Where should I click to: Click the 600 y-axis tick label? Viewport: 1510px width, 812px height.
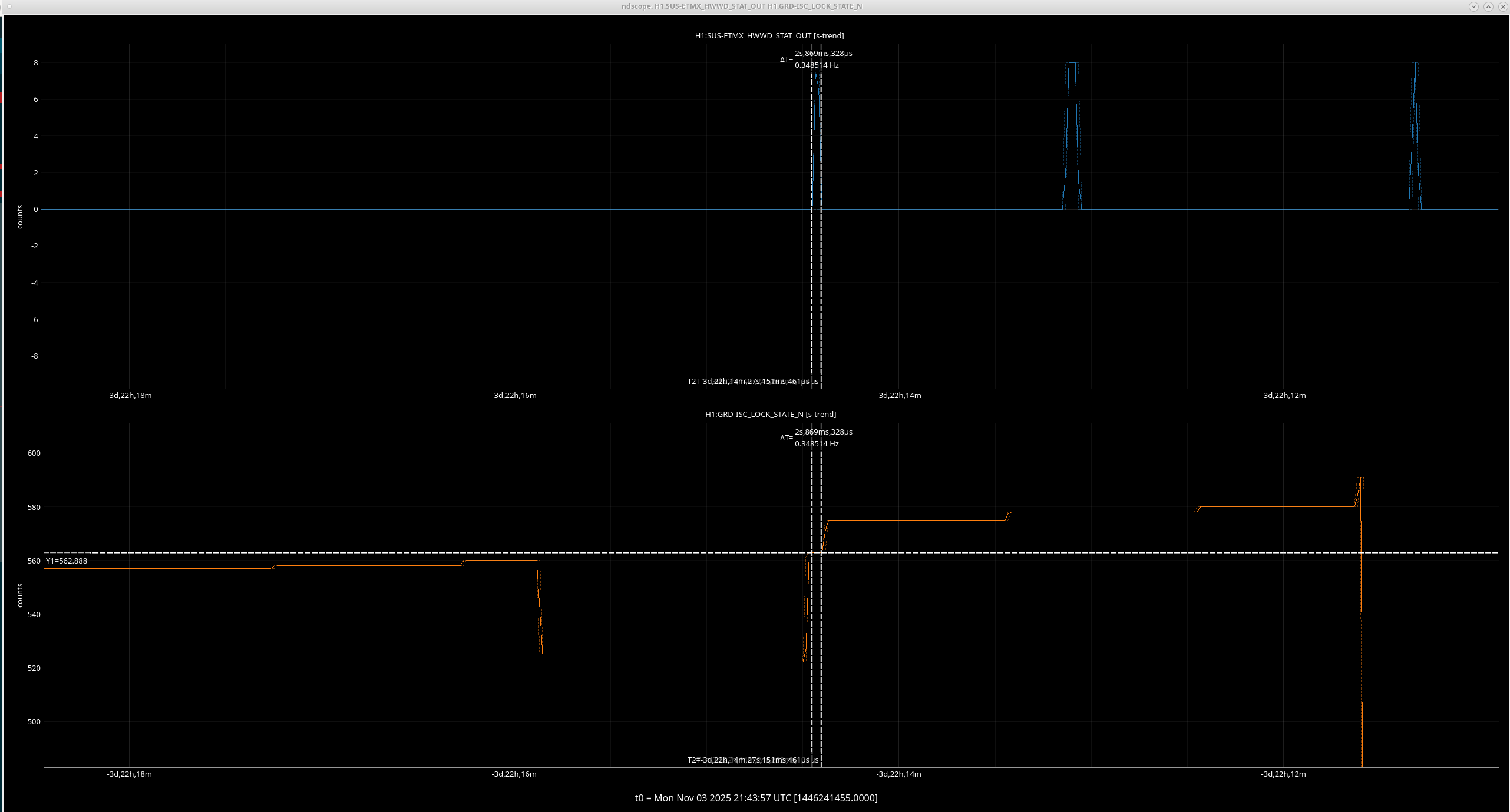point(34,453)
